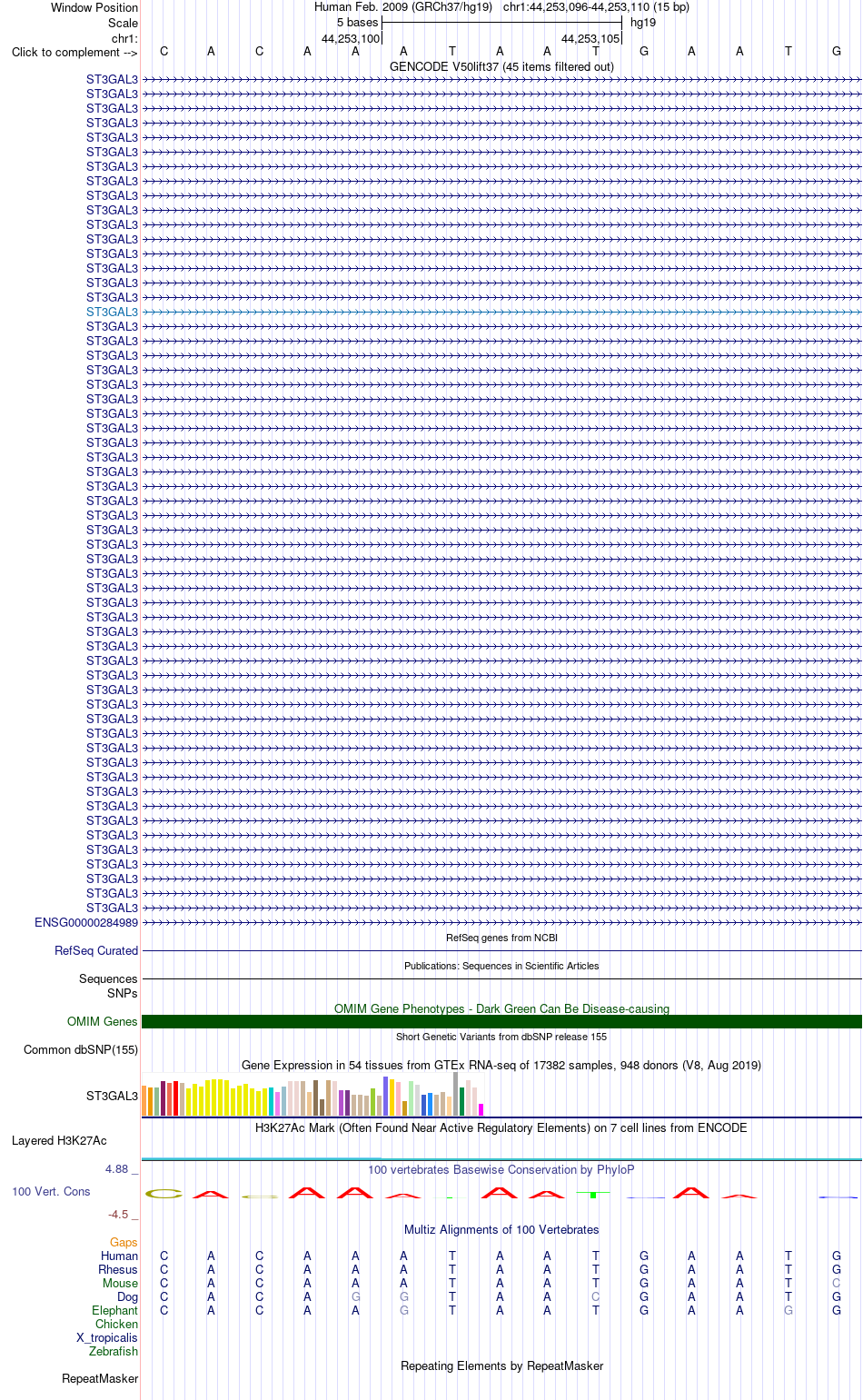Screen dimensions: 863x1400
Task: Select the Elephant species row label
Action: 114,1310
